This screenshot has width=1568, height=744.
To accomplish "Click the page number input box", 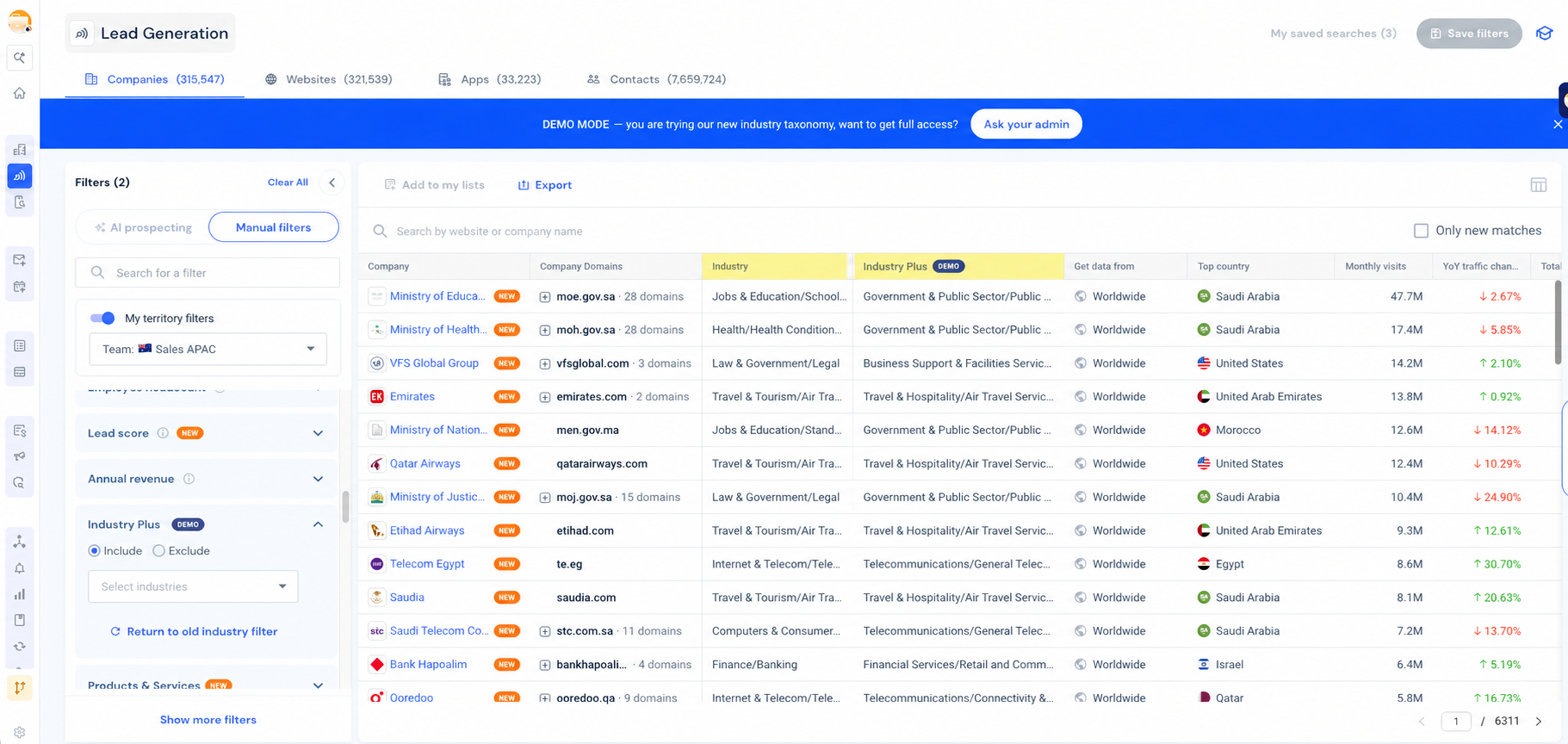I will 1456,722.
